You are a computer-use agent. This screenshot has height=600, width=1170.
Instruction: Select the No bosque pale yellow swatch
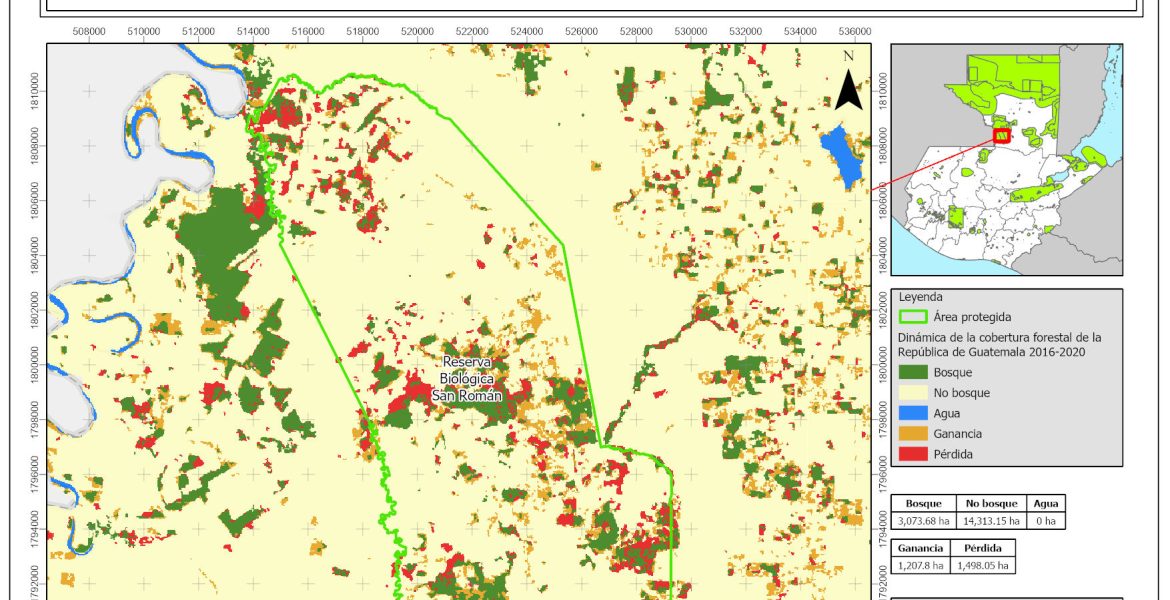[913, 393]
